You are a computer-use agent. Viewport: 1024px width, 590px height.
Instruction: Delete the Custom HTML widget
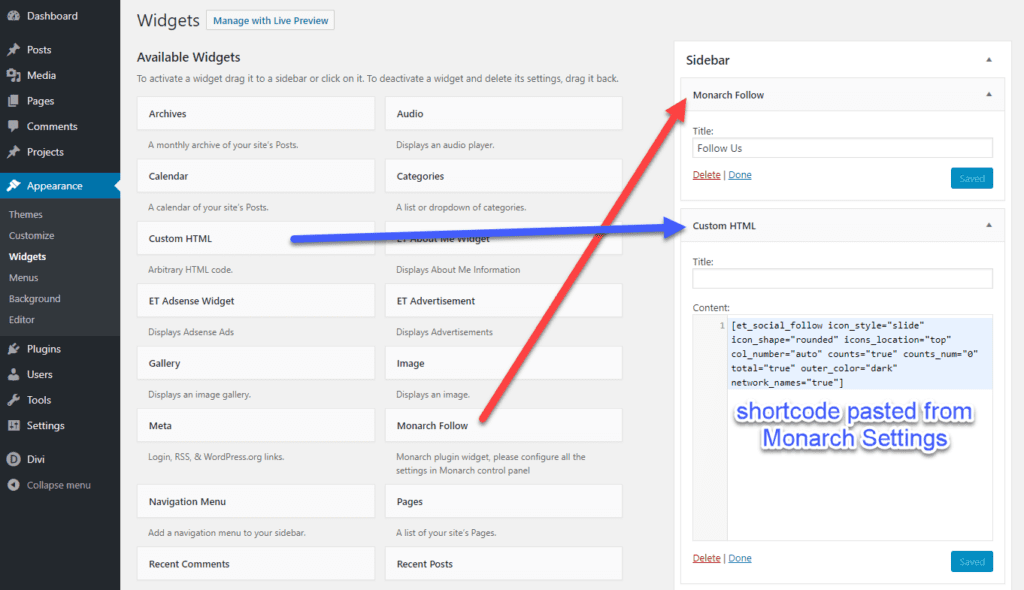pyautogui.click(x=707, y=558)
